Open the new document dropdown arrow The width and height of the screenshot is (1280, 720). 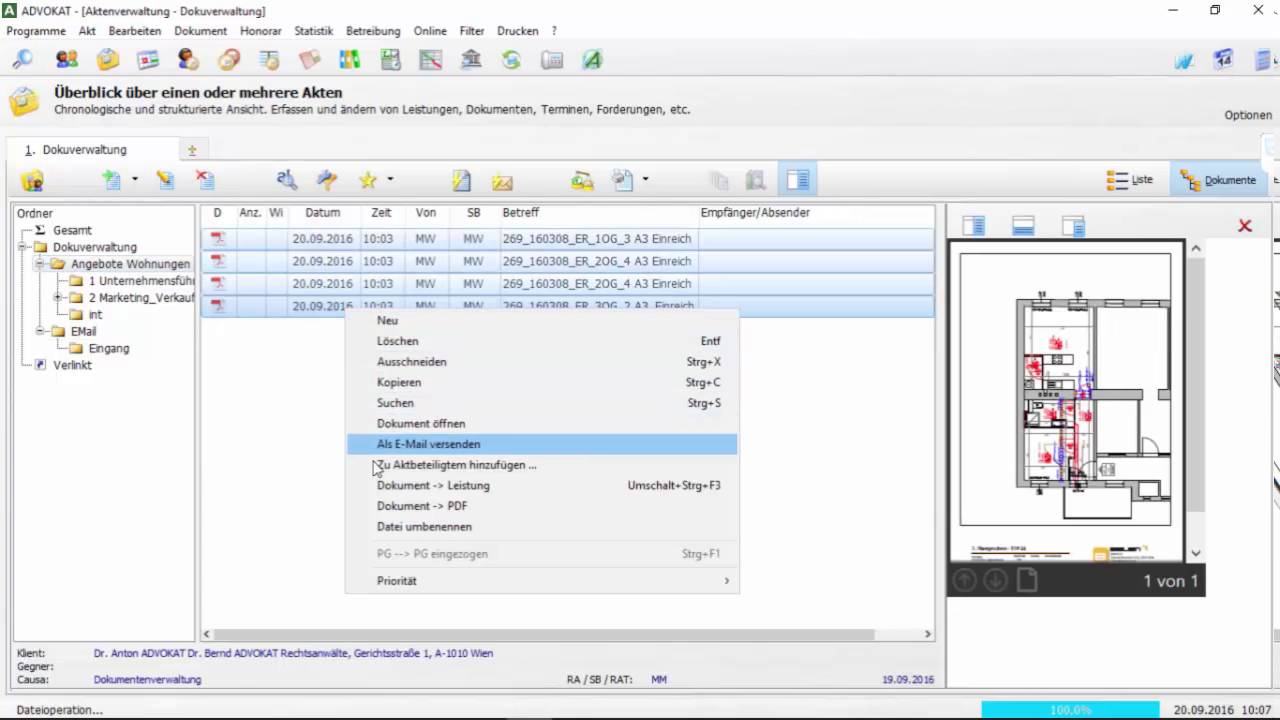pos(134,180)
